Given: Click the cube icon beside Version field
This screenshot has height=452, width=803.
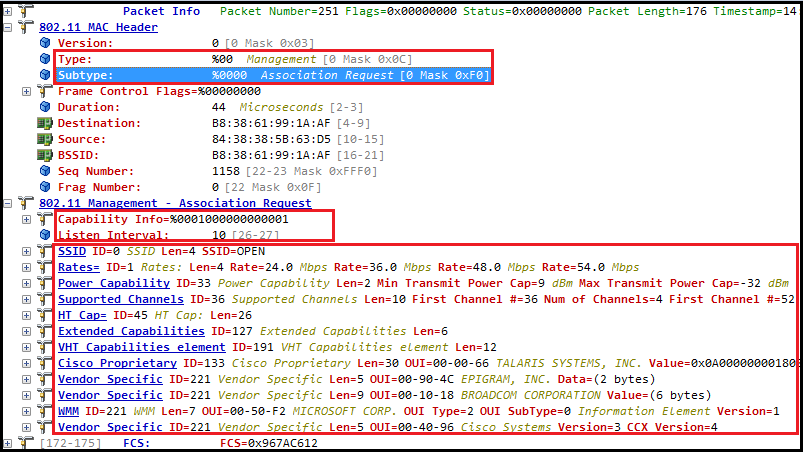Looking at the screenshot, I should pyautogui.click(x=45, y=43).
